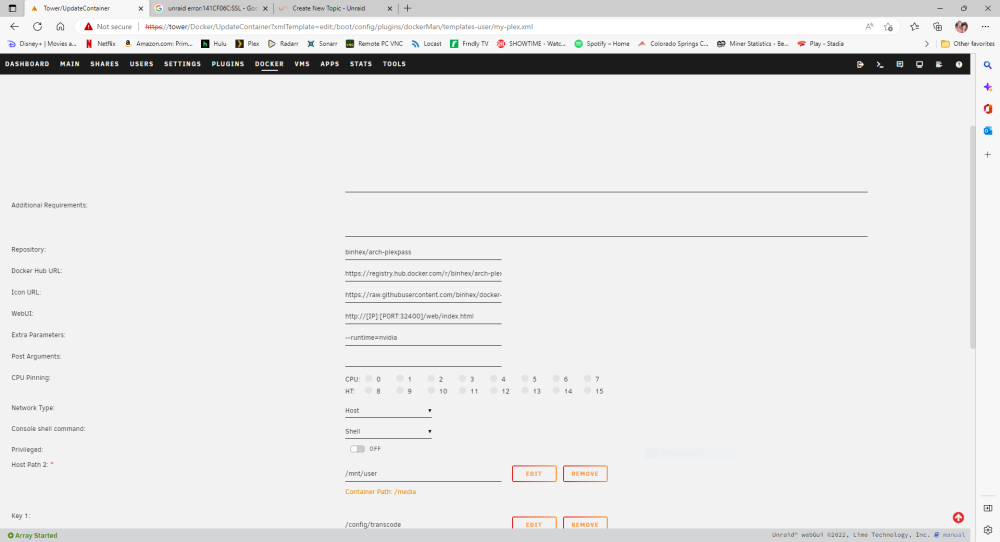Select CPU 1 pinning checkbox
The height and width of the screenshot is (542, 1000).
(400, 379)
